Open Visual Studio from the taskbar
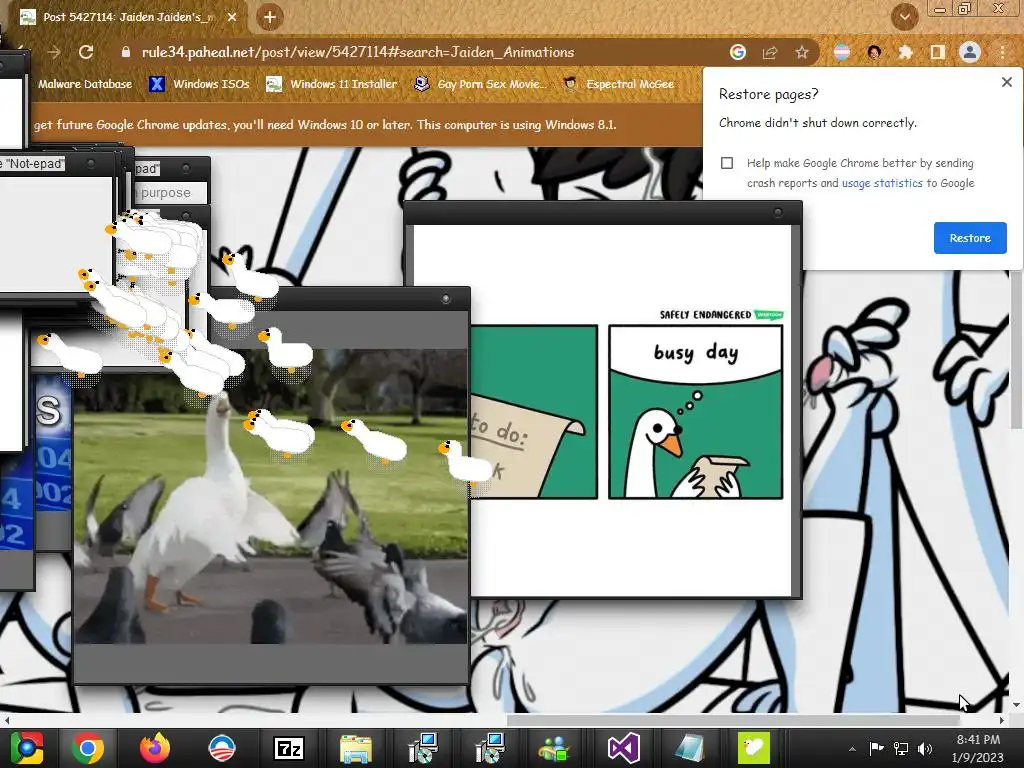This screenshot has height=768, width=1024. (x=624, y=748)
